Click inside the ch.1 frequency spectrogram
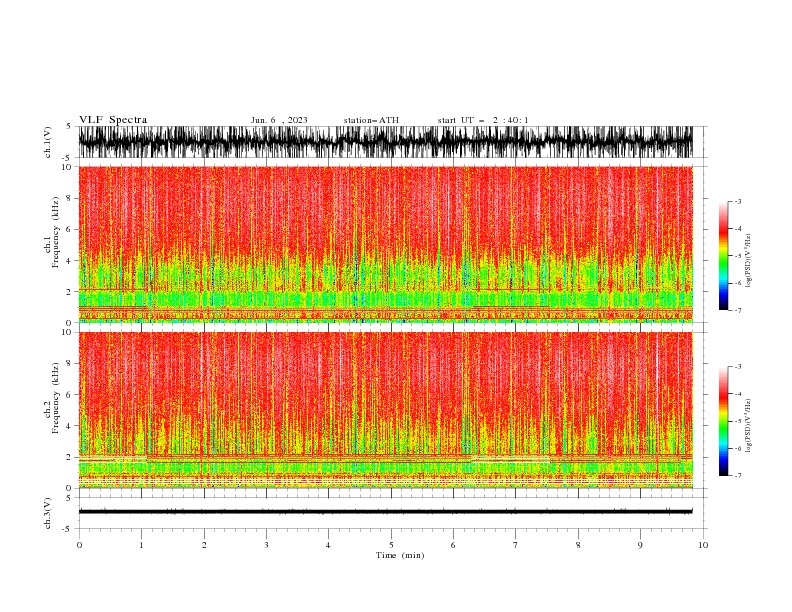 385,244
